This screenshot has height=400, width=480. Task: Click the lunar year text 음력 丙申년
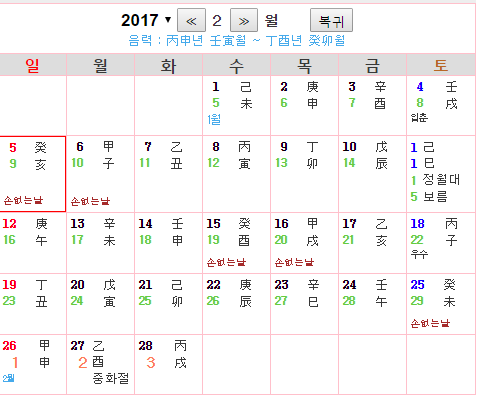[x=166, y=41]
